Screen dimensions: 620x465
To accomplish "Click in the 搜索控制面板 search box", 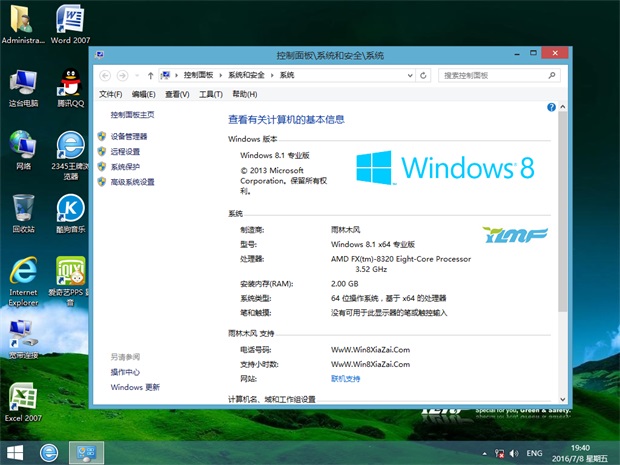I will (490, 75).
